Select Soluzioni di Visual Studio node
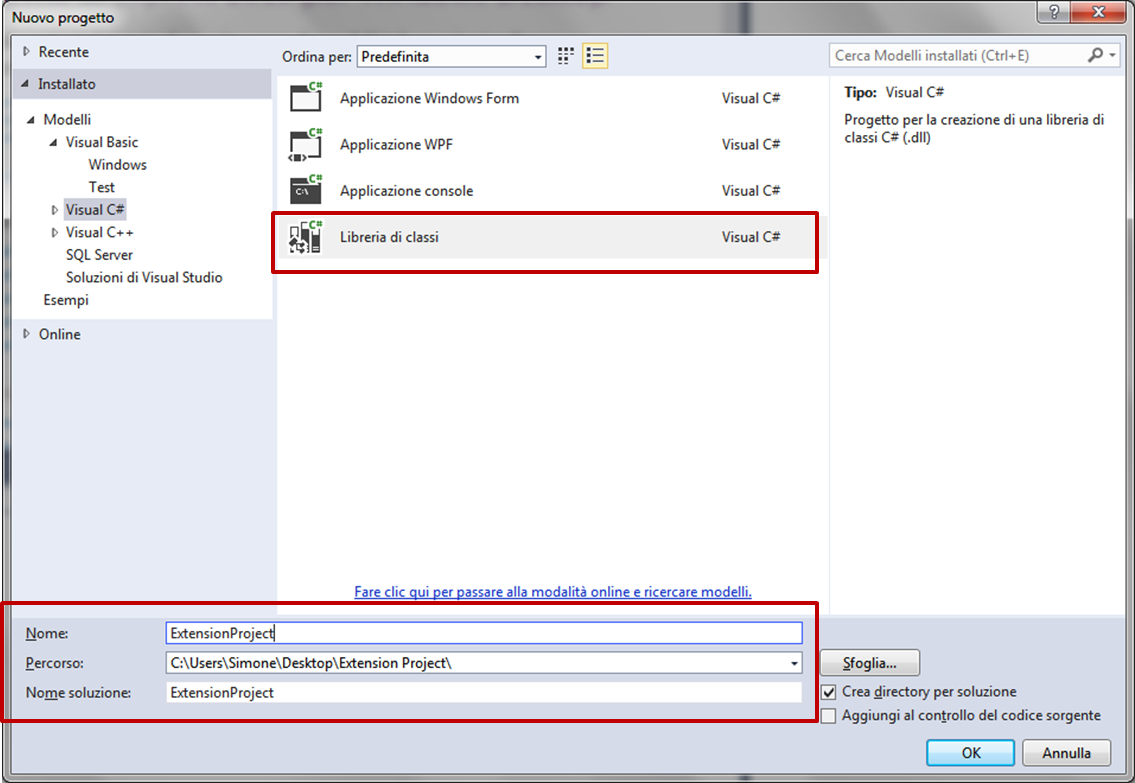Viewport: 1135px width, 783px height. tap(144, 277)
